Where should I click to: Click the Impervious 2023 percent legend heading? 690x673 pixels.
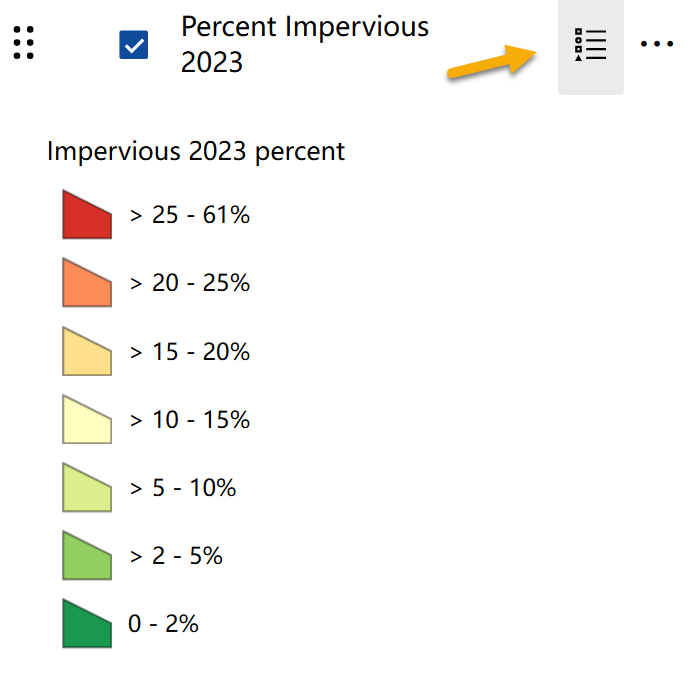tap(196, 152)
